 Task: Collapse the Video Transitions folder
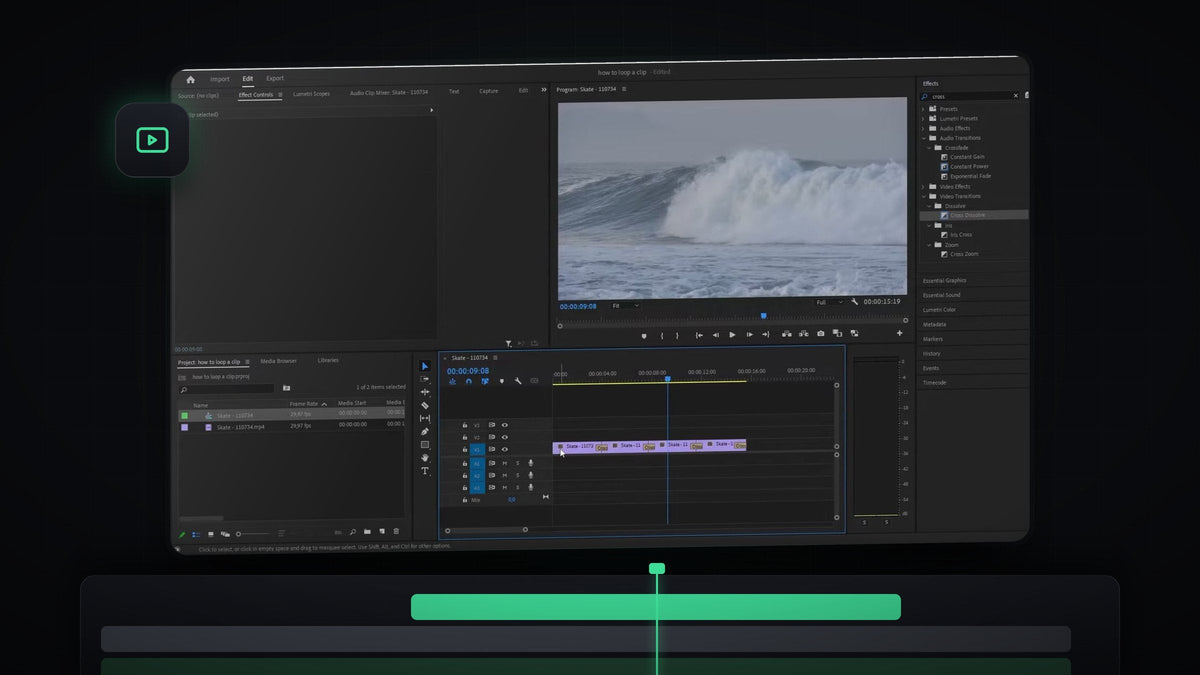point(923,196)
